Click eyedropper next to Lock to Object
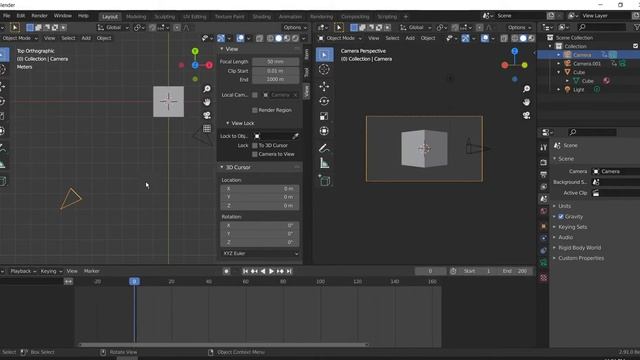640x360 pixels. coord(295,136)
